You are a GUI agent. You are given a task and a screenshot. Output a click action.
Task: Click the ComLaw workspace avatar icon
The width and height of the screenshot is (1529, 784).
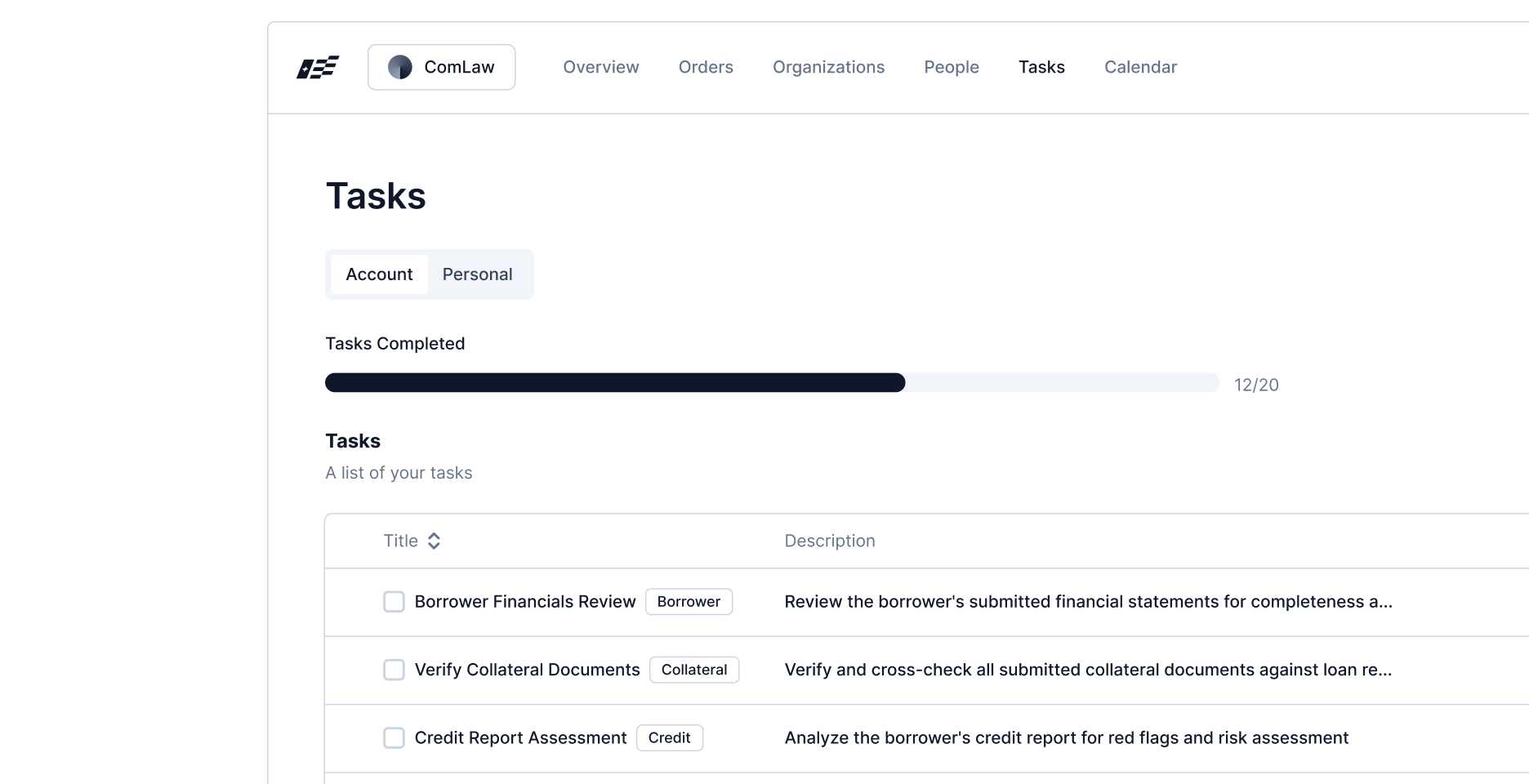point(400,68)
